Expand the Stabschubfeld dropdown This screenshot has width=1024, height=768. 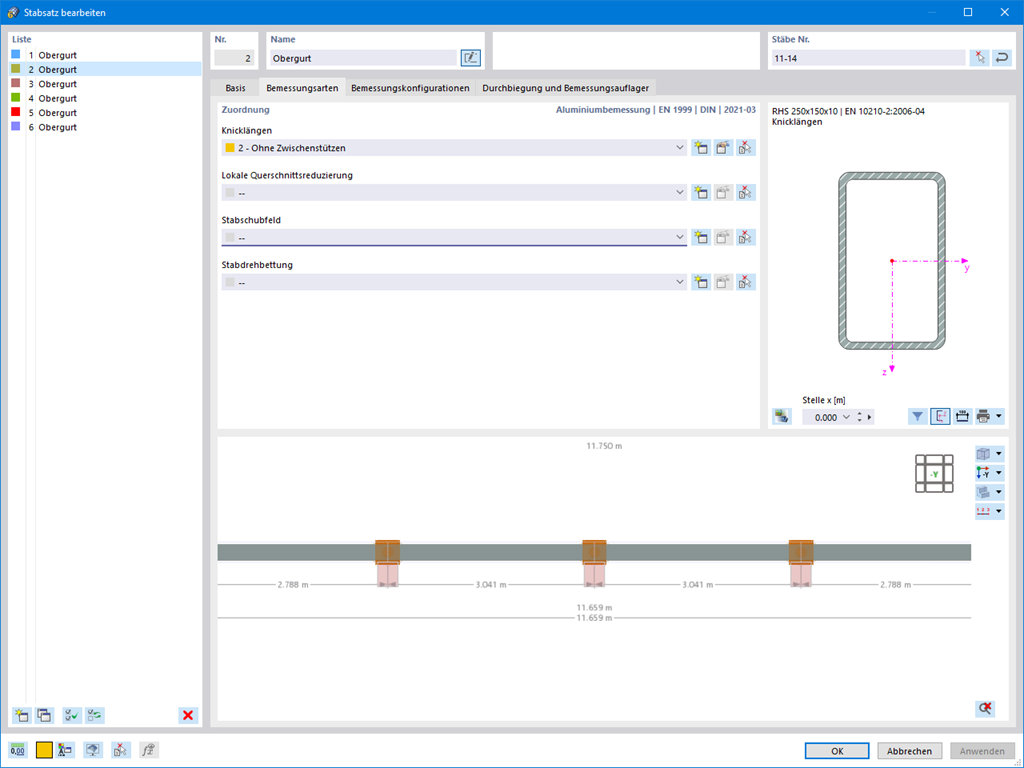pos(679,238)
